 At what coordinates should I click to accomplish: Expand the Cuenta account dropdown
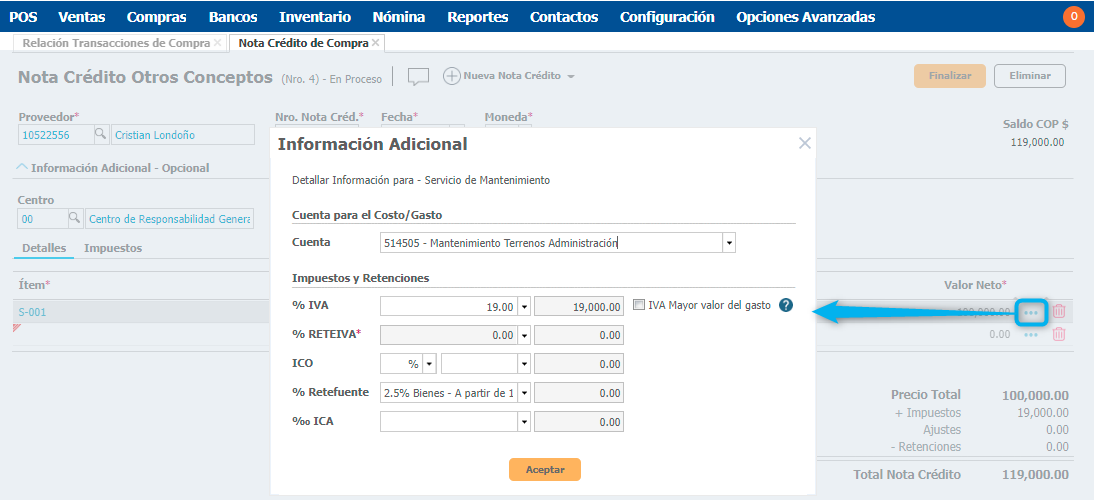729,243
